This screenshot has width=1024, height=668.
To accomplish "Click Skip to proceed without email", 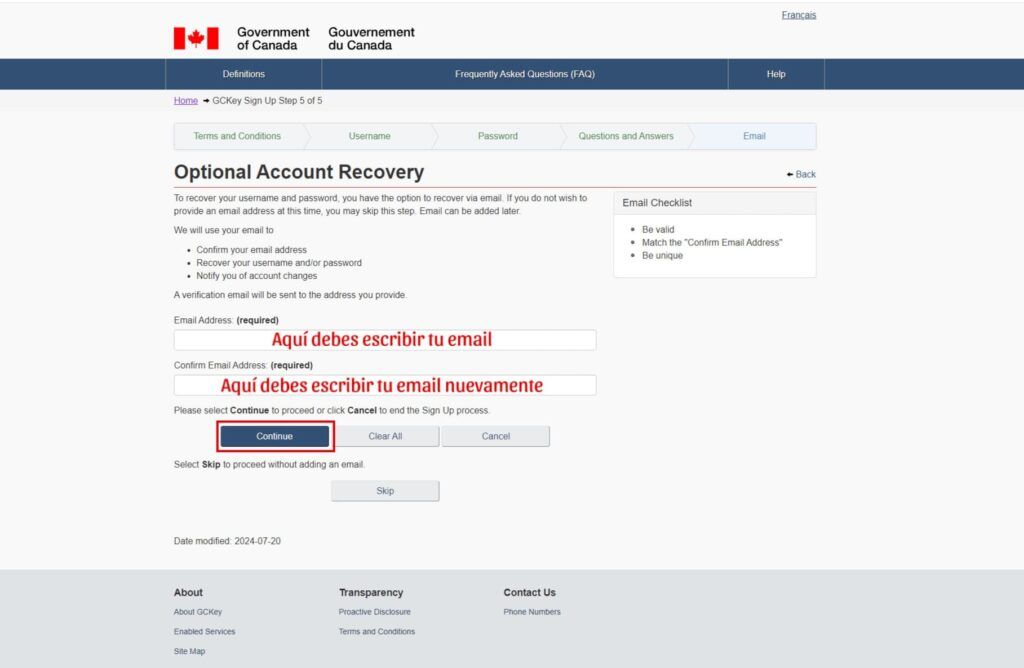I will pos(385,491).
